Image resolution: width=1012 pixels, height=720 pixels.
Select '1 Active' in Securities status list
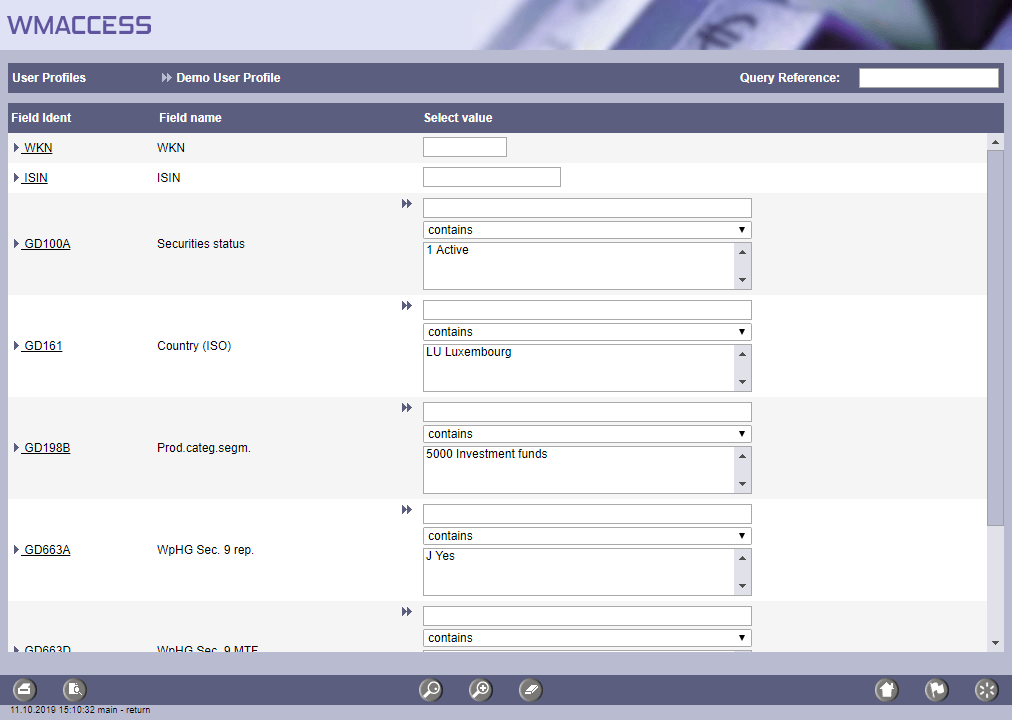click(x=447, y=250)
